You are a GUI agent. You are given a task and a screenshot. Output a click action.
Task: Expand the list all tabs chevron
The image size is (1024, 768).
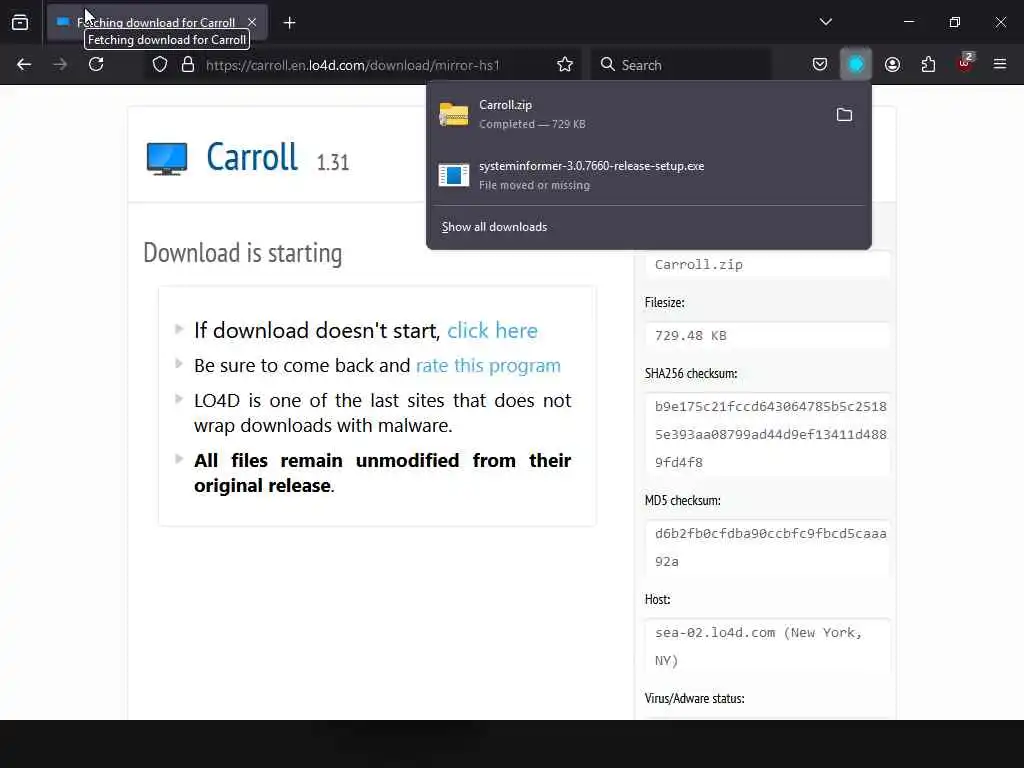pos(825,22)
